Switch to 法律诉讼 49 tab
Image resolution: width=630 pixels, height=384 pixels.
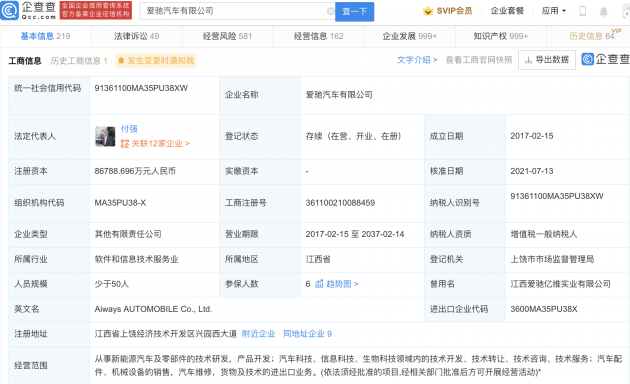(137, 36)
